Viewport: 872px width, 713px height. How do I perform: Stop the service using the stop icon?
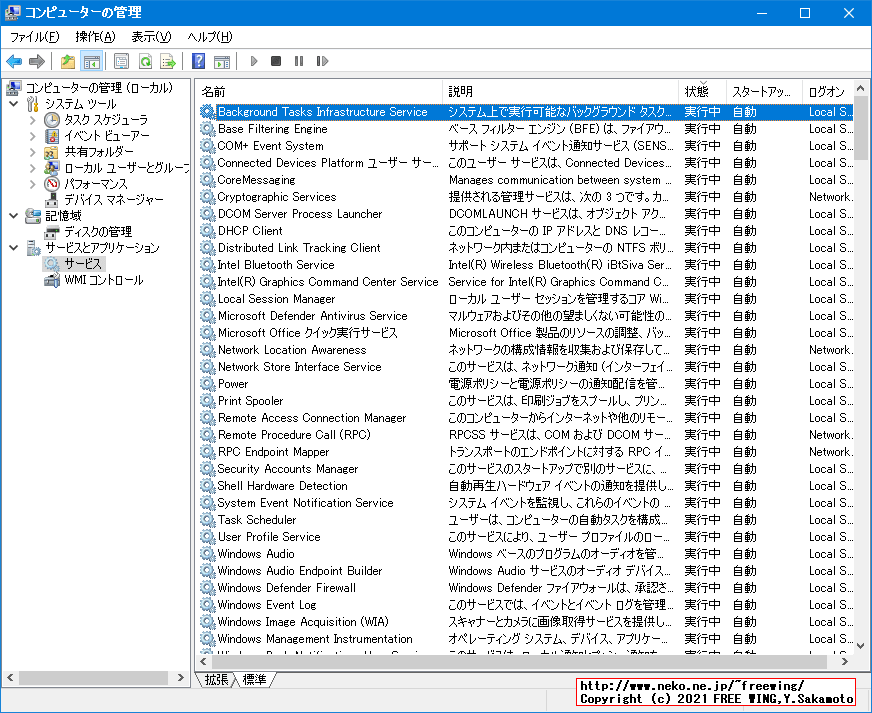pos(275,61)
